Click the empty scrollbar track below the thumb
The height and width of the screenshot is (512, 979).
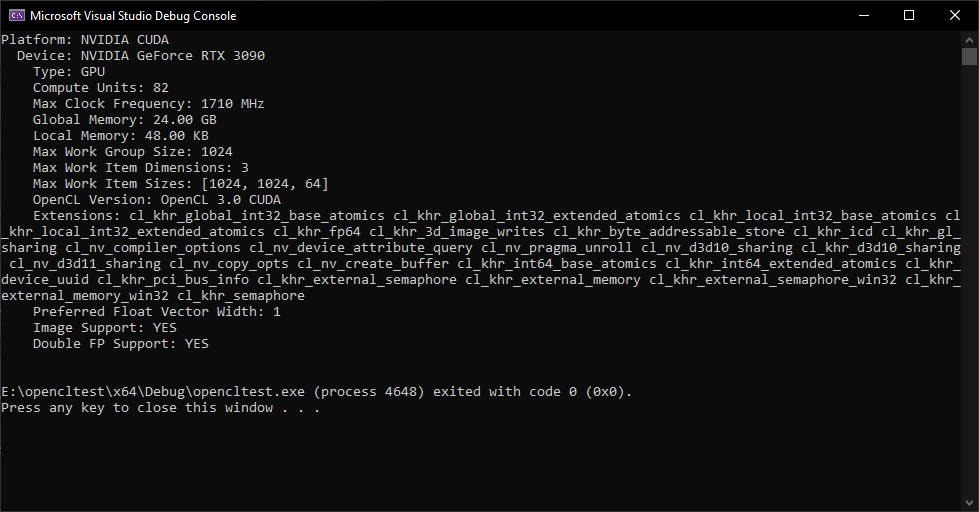(970, 280)
